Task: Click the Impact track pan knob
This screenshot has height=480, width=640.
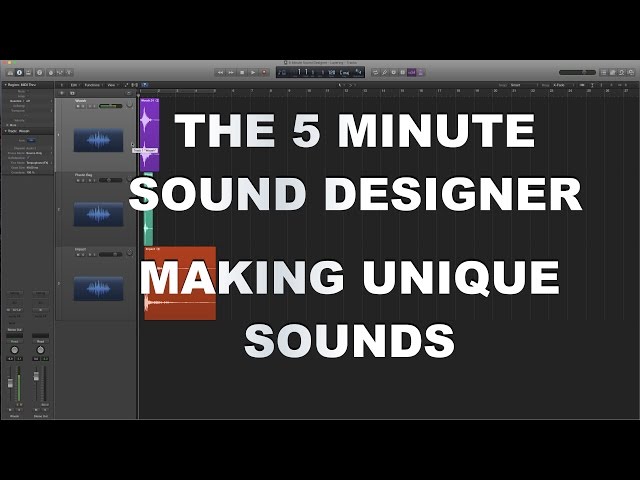Action: point(129,253)
